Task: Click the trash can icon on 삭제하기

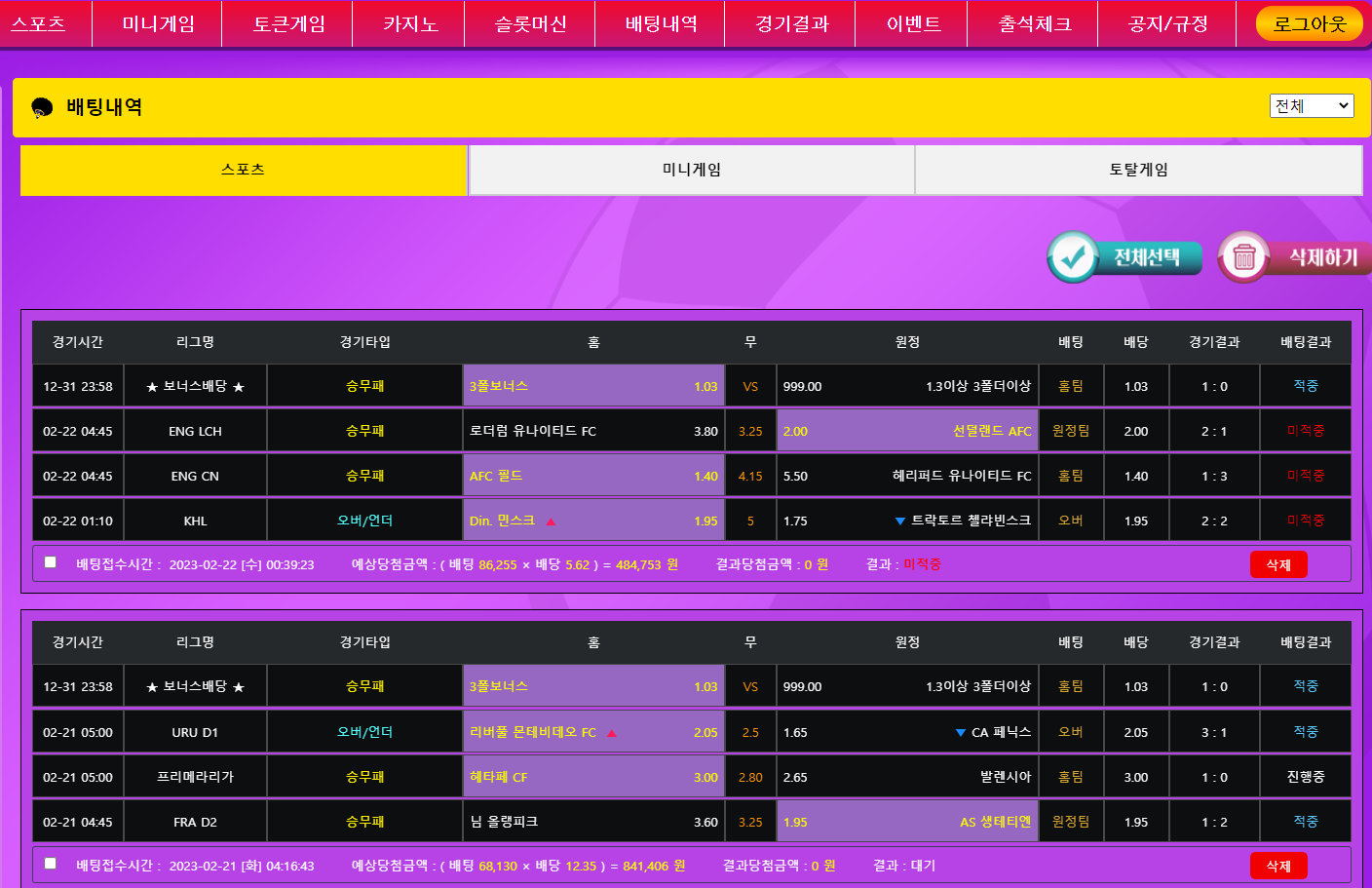Action: pos(1243,257)
